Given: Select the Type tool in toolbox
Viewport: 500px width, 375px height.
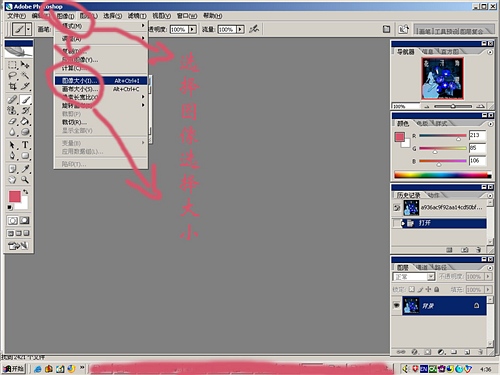Looking at the screenshot, I should 25,145.
